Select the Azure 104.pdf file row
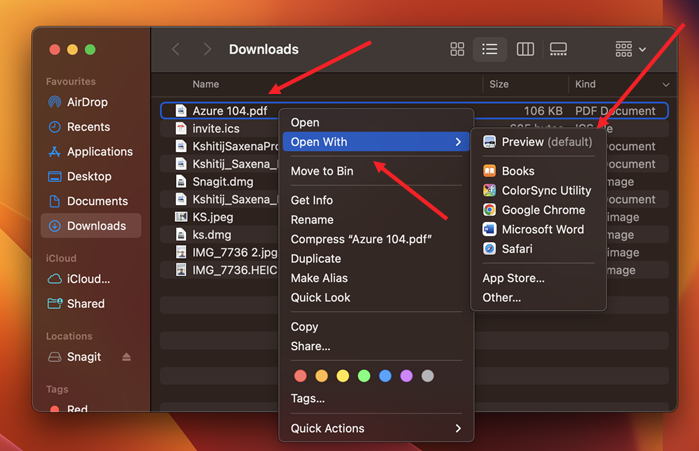The height and width of the screenshot is (451, 699). click(414, 111)
